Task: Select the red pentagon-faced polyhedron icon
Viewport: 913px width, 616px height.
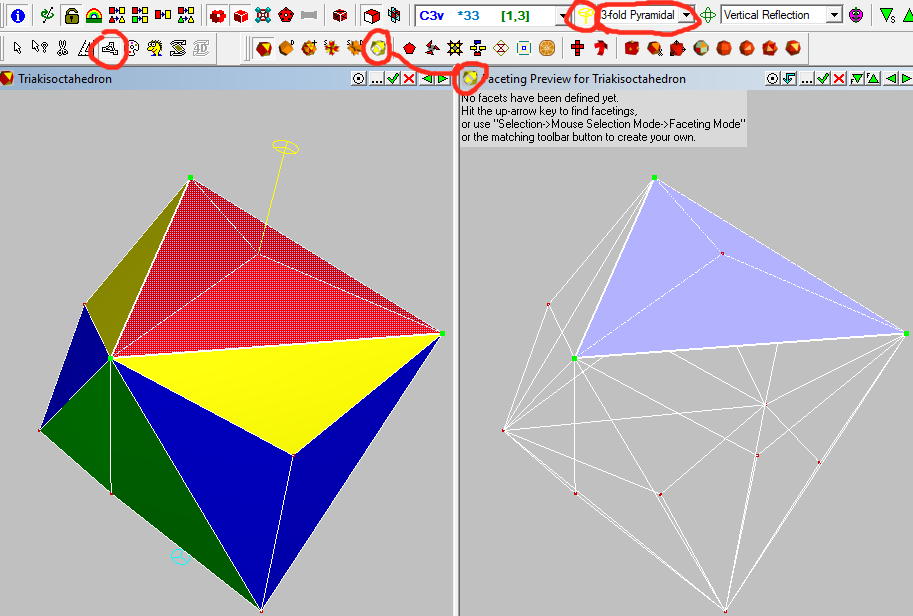Action: click(286, 15)
